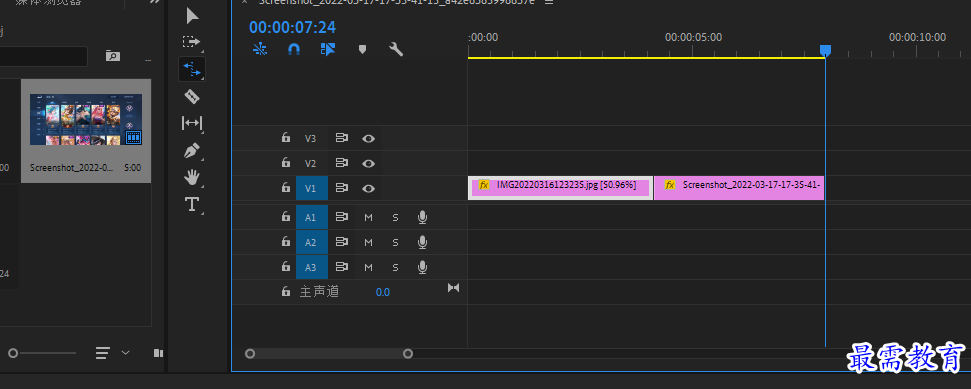The width and height of the screenshot is (971, 389).
Task: Lock the V3 video track
Action: tap(285, 138)
